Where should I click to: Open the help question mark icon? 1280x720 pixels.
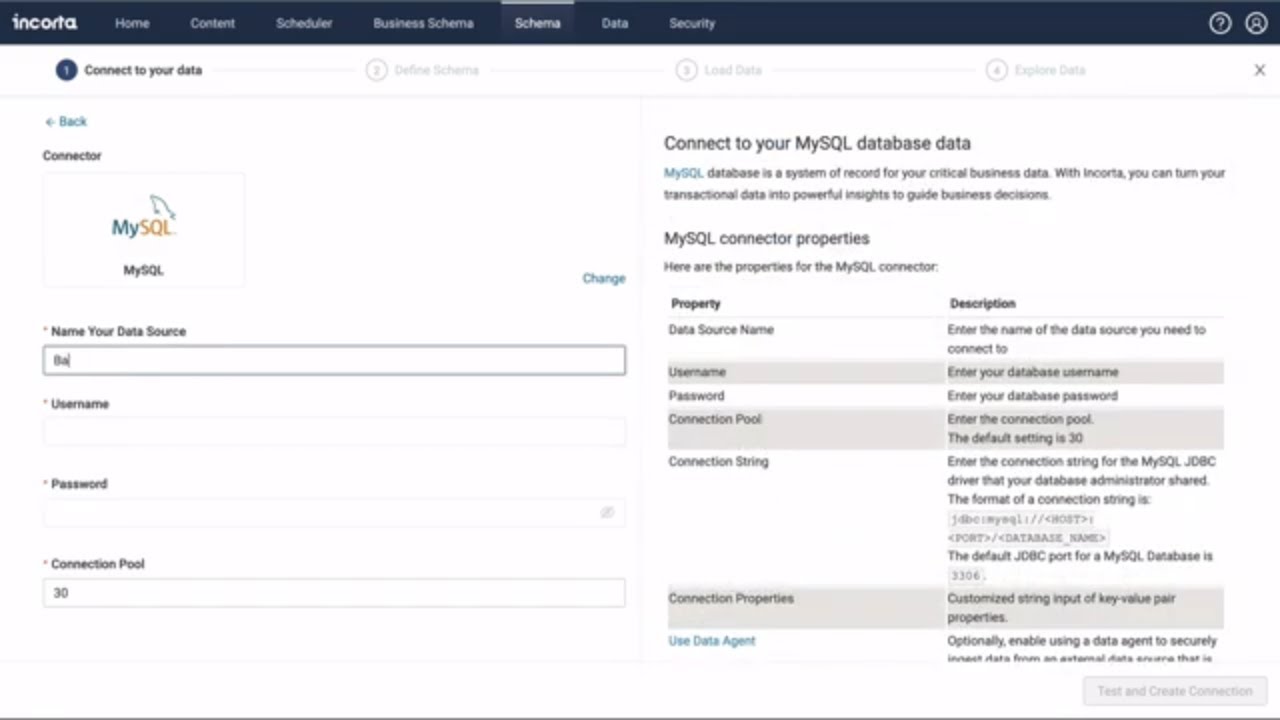coord(1220,23)
